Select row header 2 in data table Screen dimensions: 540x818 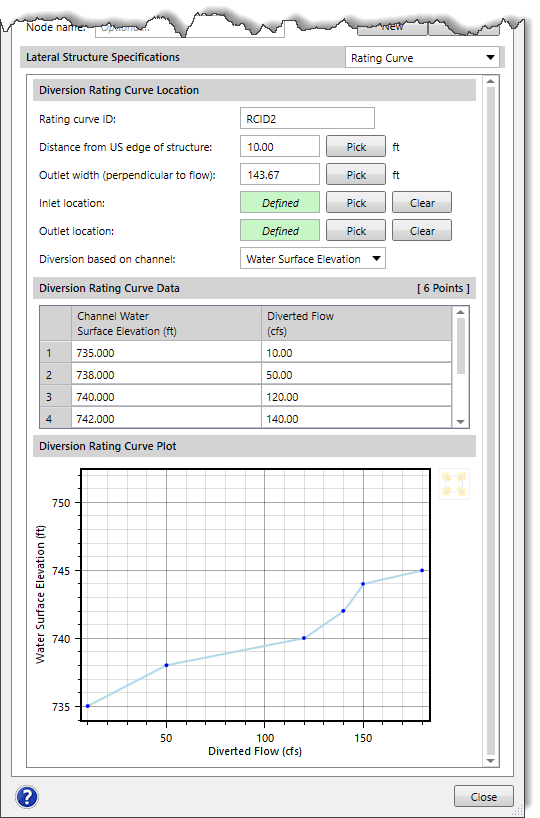coord(55,375)
